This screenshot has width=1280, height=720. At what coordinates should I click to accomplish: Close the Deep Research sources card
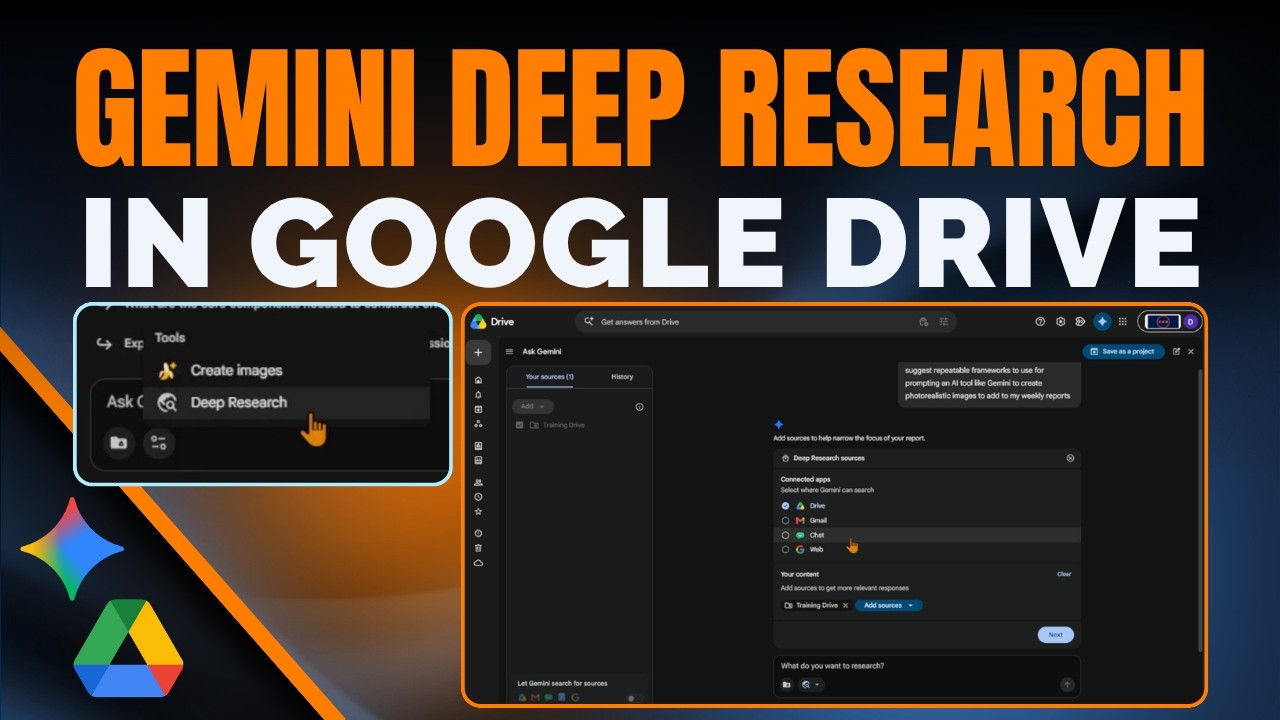pos(1070,458)
